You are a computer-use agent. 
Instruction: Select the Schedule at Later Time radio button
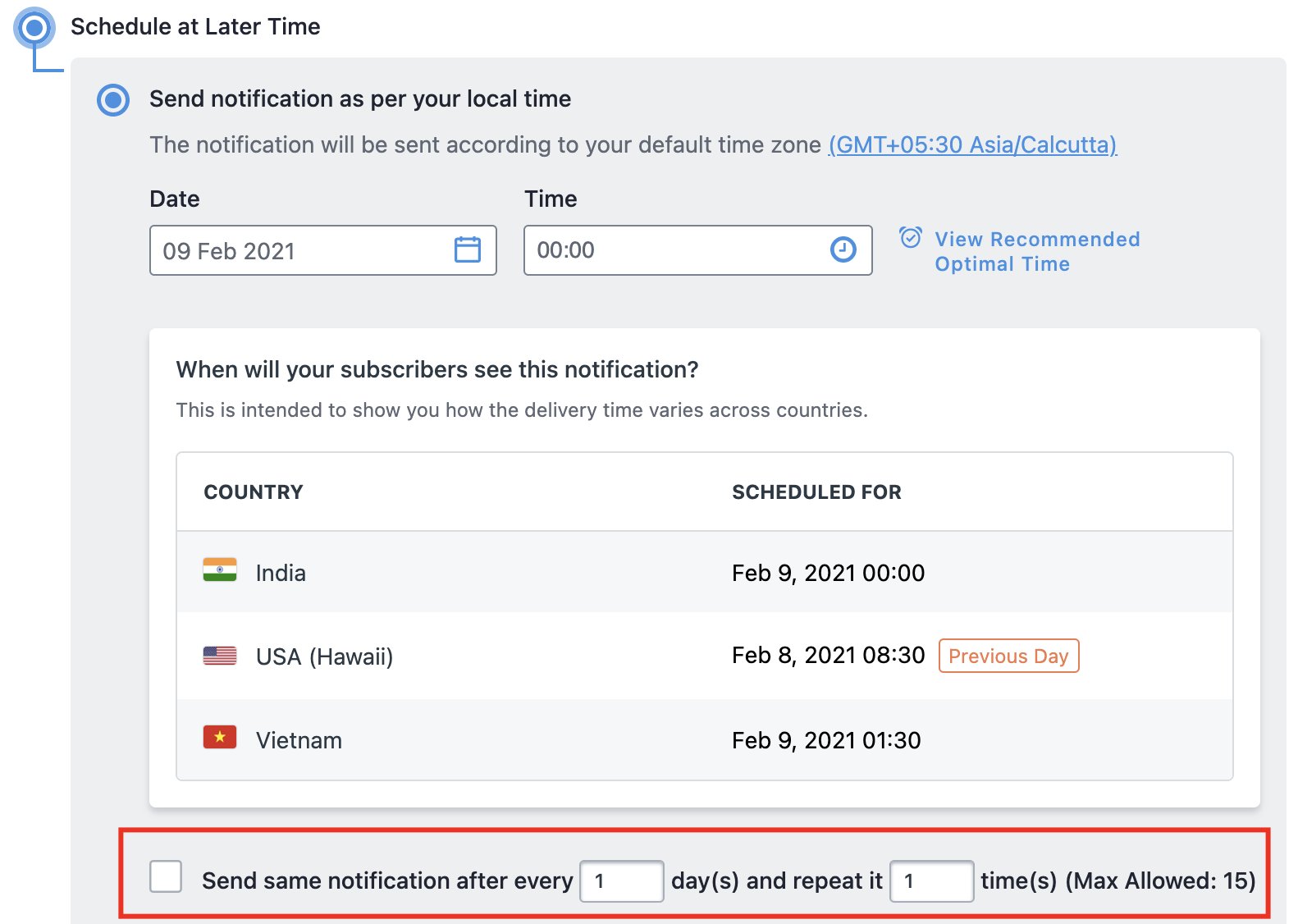pyautogui.click(x=34, y=28)
